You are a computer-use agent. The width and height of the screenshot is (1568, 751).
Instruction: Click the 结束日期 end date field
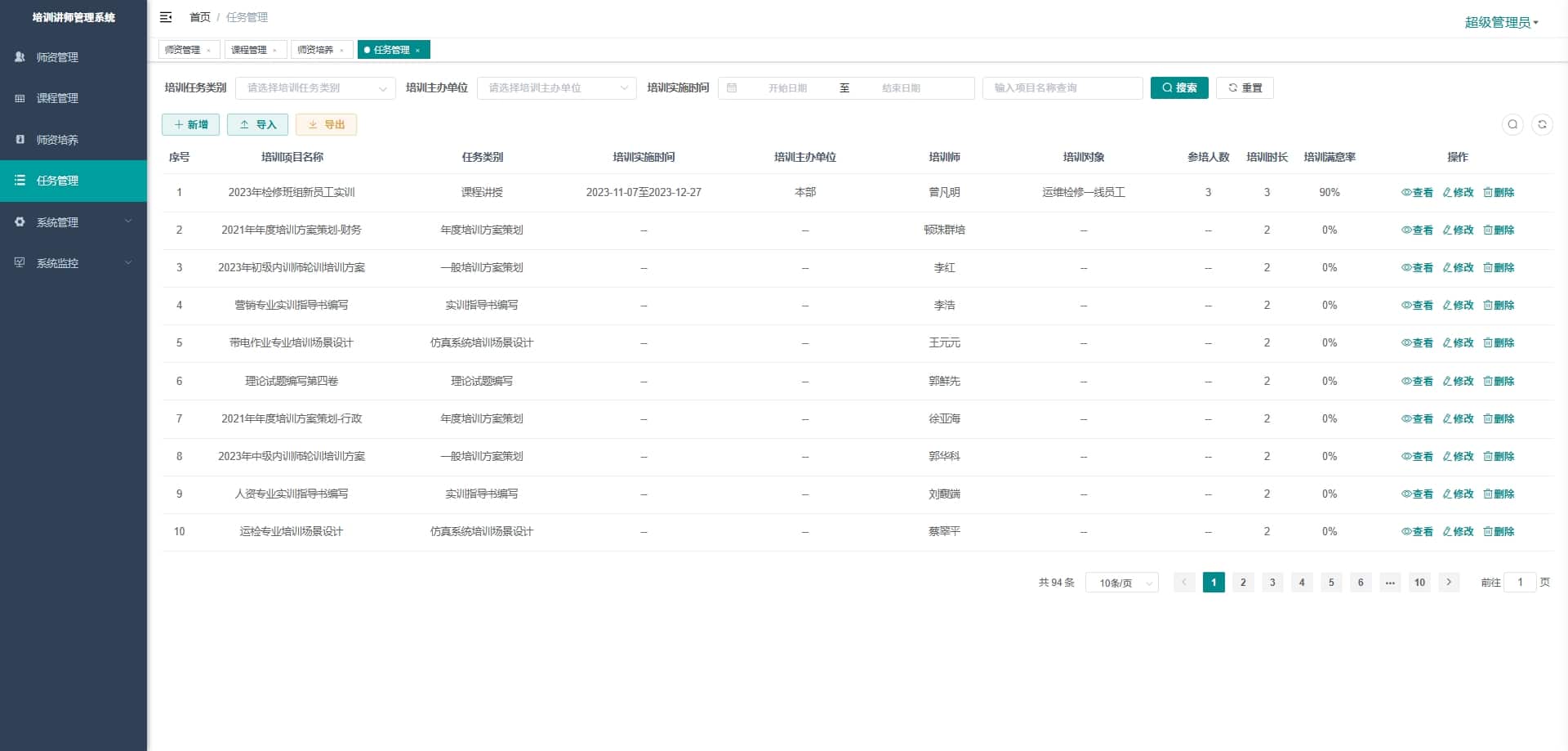click(x=901, y=88)
